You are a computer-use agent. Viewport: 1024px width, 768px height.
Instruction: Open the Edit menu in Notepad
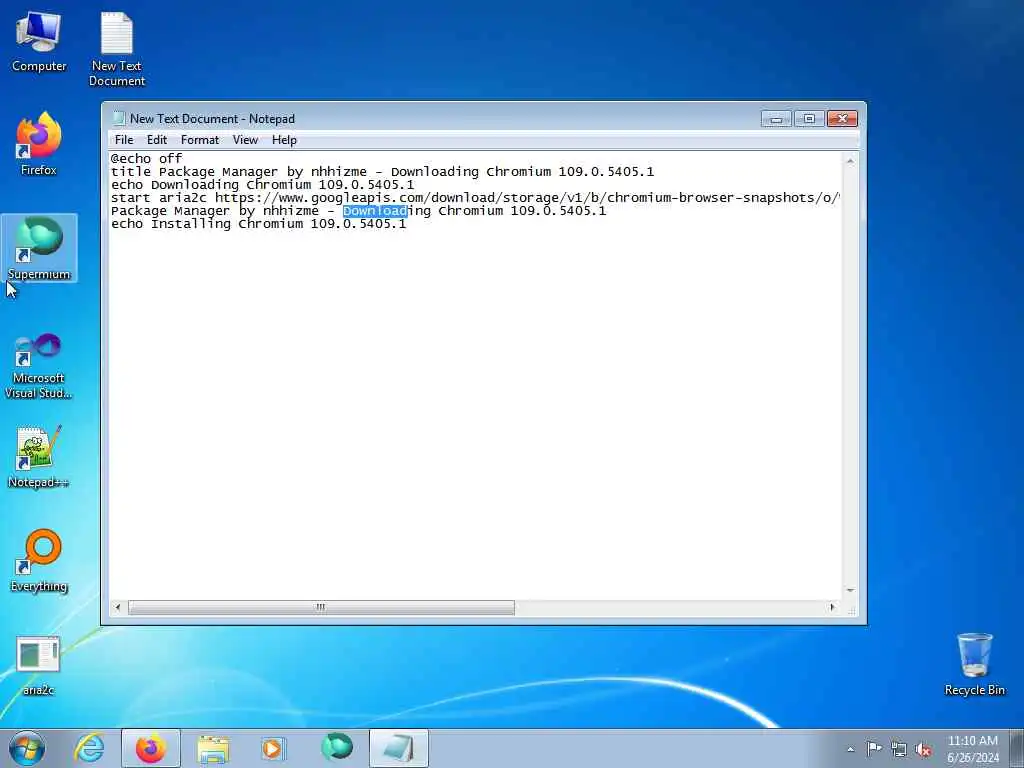click(x=157, y=140)
